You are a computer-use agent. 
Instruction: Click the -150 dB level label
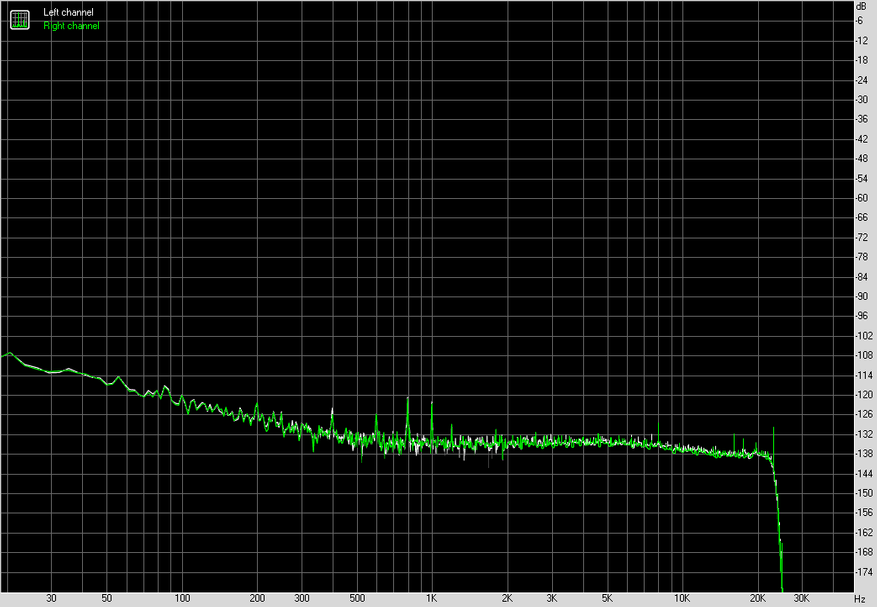(864, 493)
